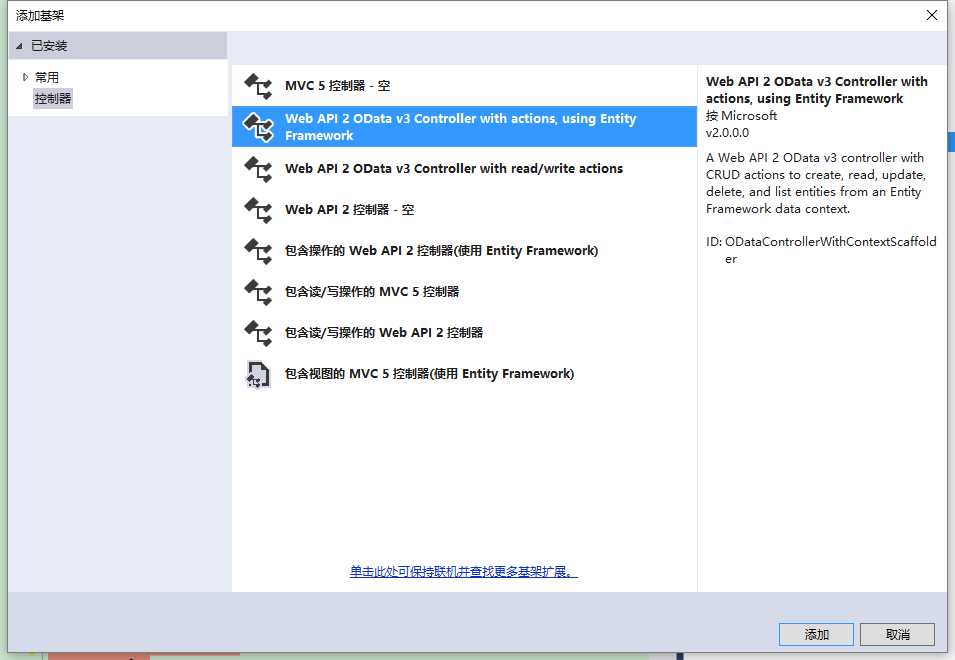
Task: Open the 单击此处可保持联机并查找更多基架扩展 link
Action: pos(463,572)
